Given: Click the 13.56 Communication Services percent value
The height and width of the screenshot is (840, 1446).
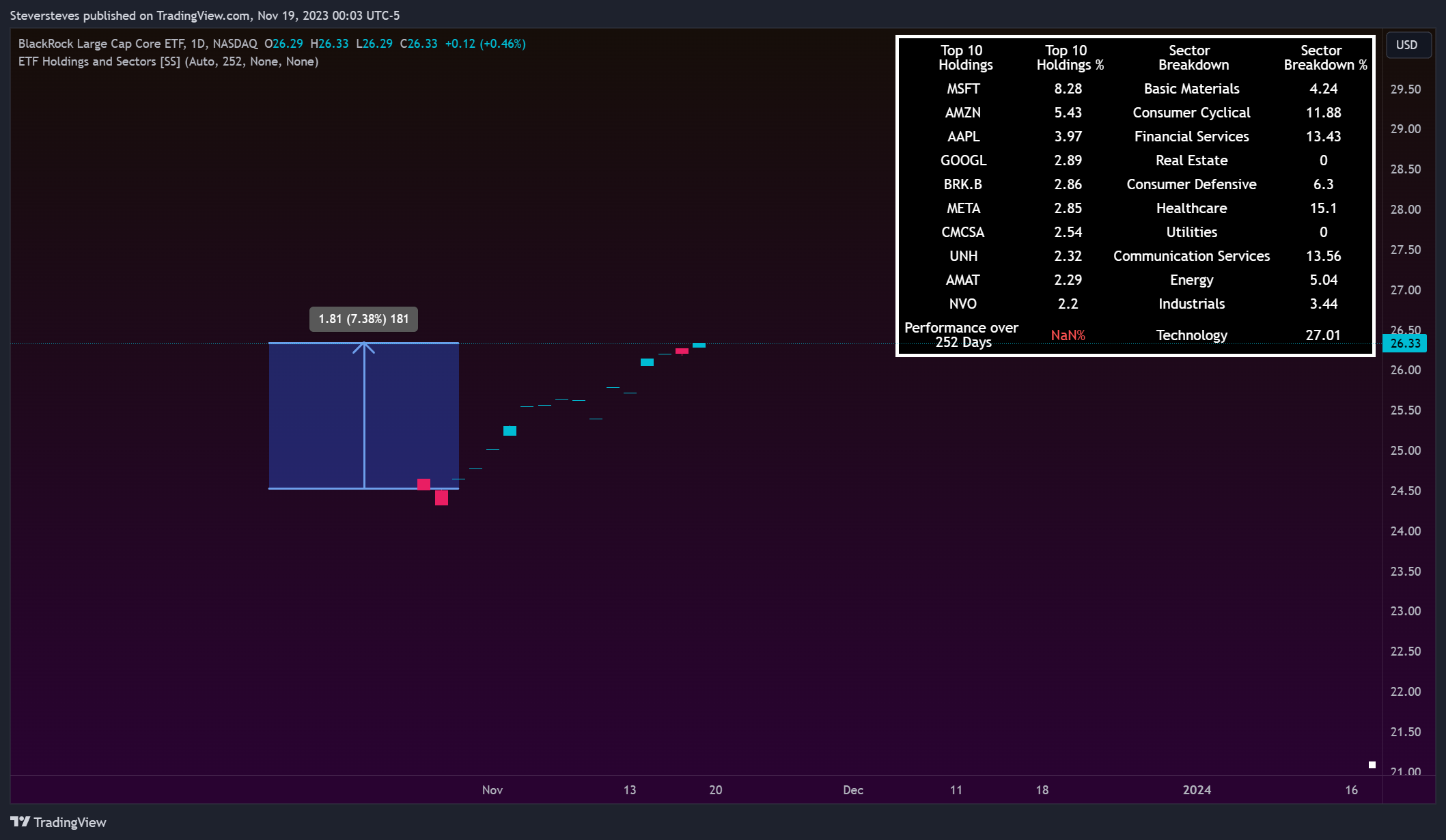Looking at the screenshot, I should 1323,256.
